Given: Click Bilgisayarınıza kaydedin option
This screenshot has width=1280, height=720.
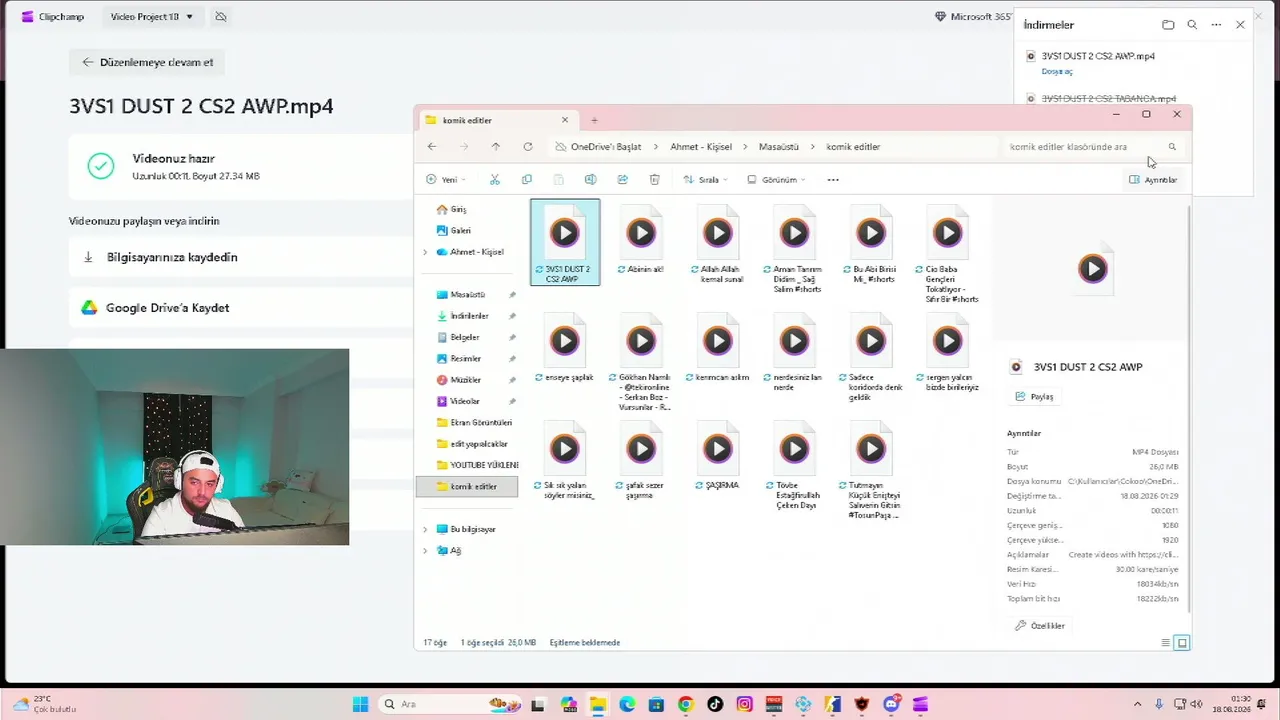Looking at the screenshot, I should 240,257.
